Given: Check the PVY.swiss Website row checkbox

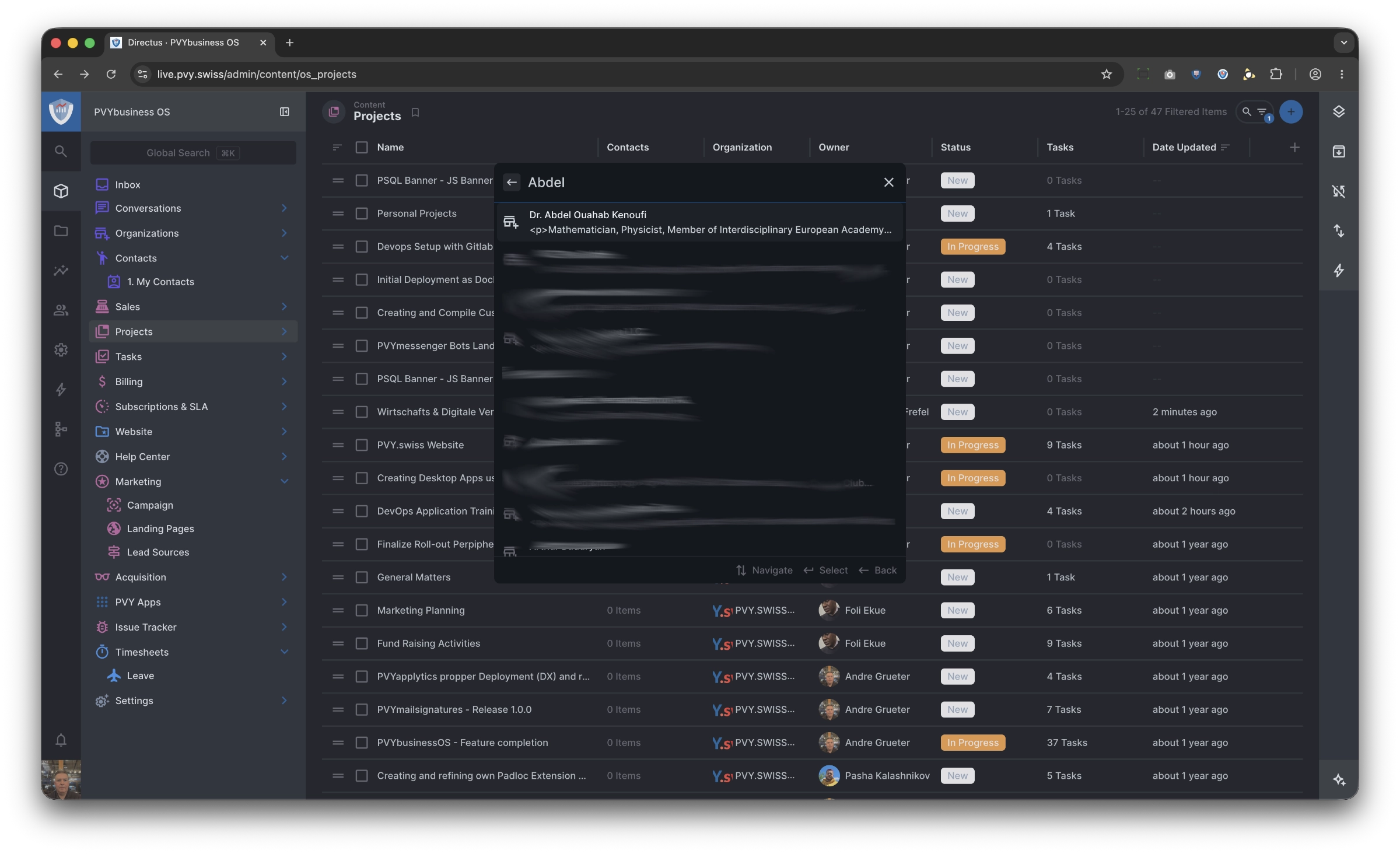Looking at the screenshot, I should click(x=362, y=445).
